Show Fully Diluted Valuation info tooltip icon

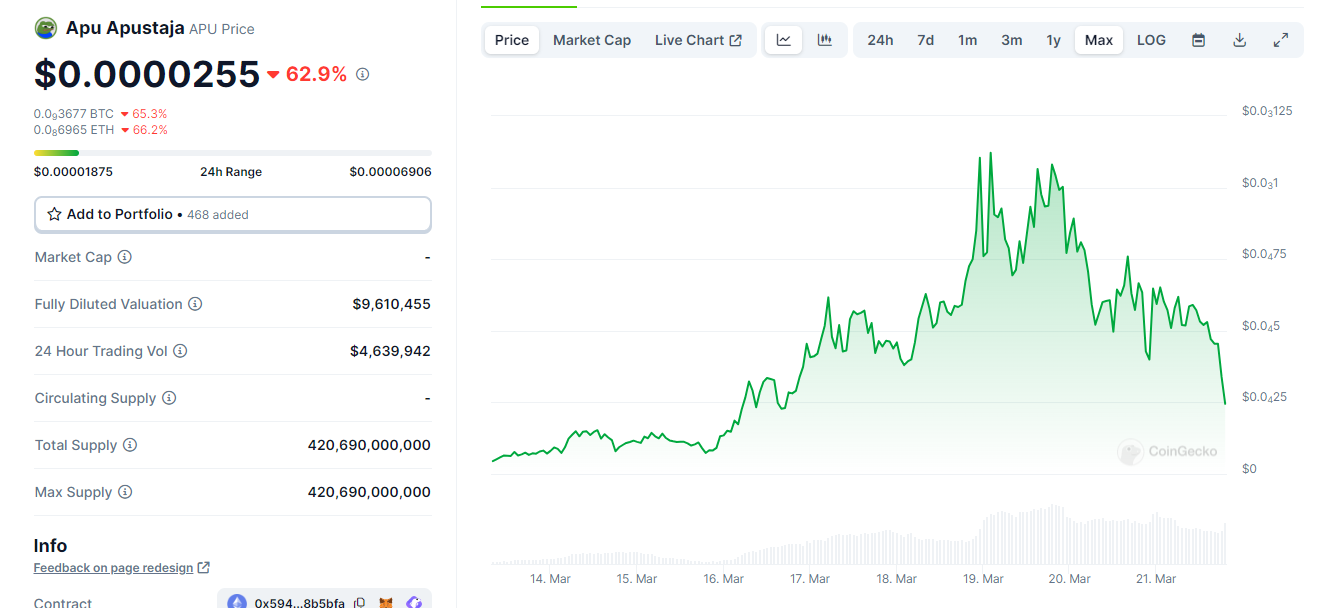pos(195,304)
